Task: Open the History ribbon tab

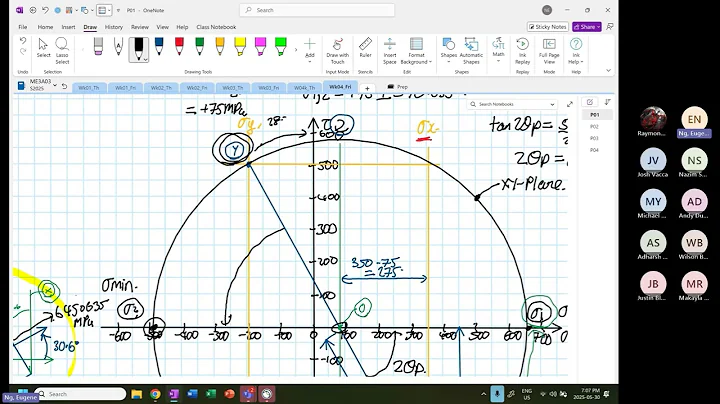Action: pyautogui.click(x=113, y=27)
